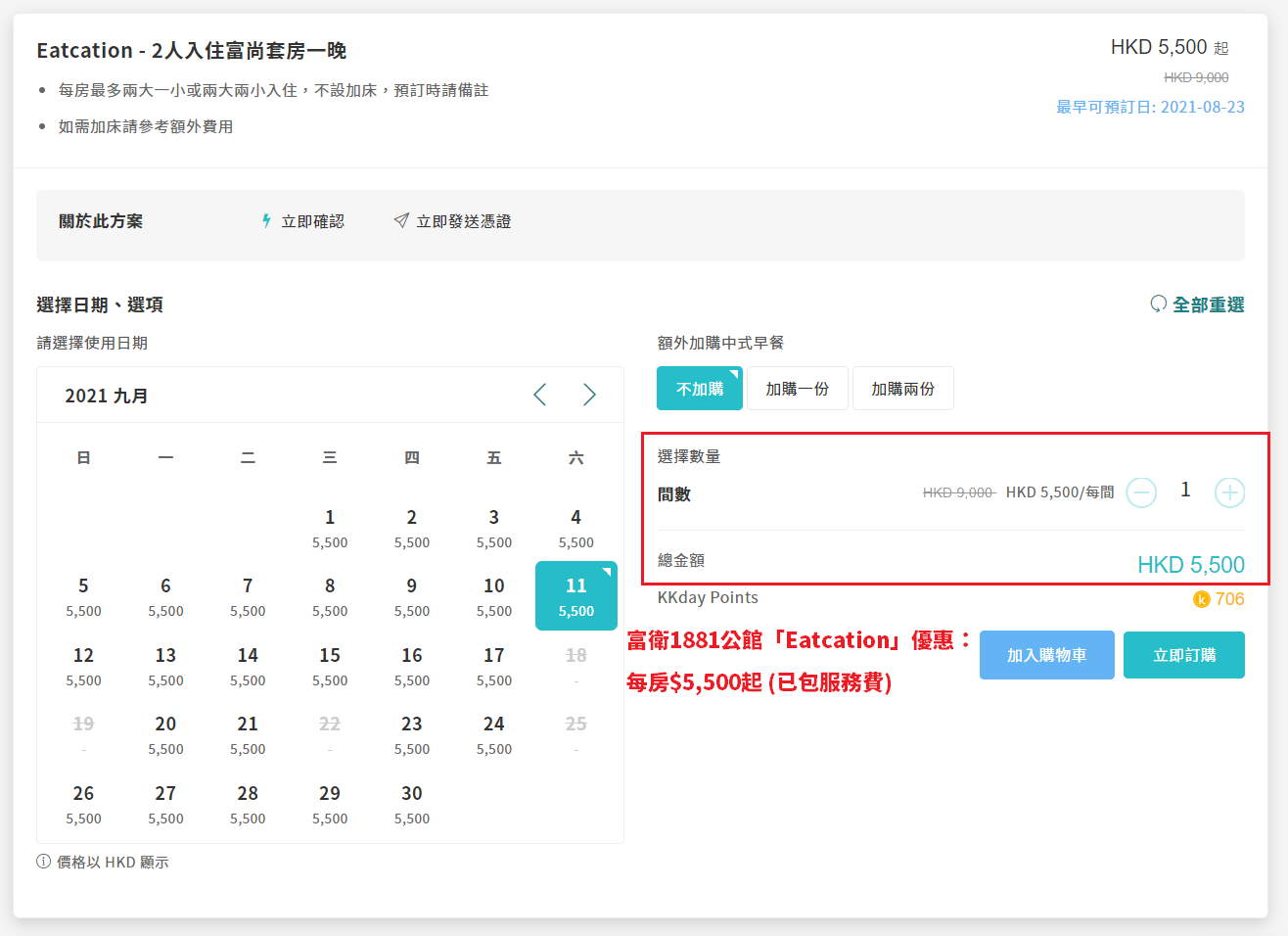This screenshot has height=936, width=1288.
Task: Select September 17 on calendar
Action: [494, 666]
